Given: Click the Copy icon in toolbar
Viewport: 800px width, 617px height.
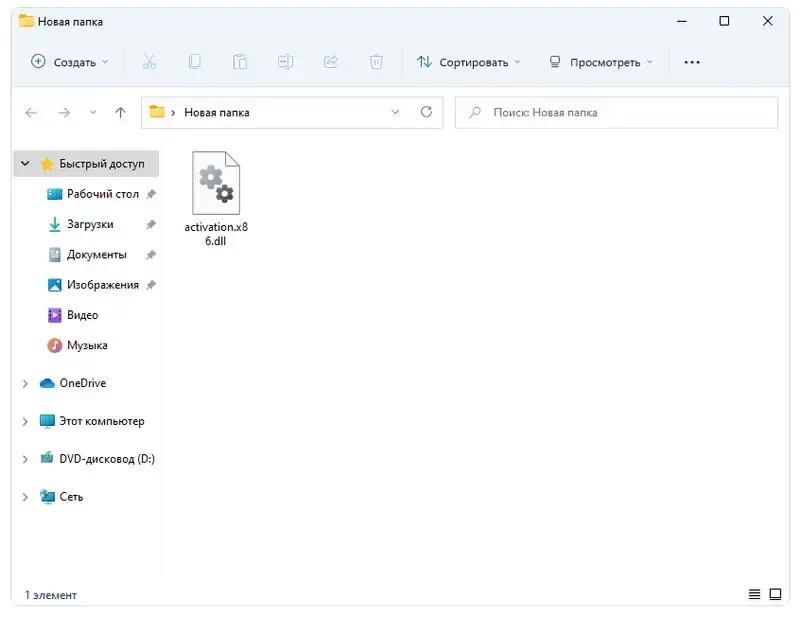Looking at the screenshot, I should click(x=194, y=62).
